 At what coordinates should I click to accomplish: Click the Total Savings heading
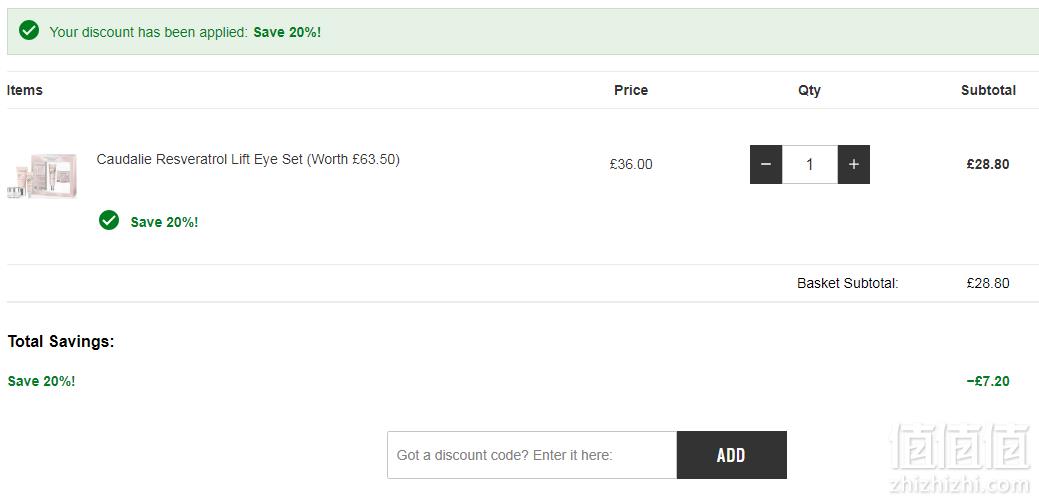61,342
